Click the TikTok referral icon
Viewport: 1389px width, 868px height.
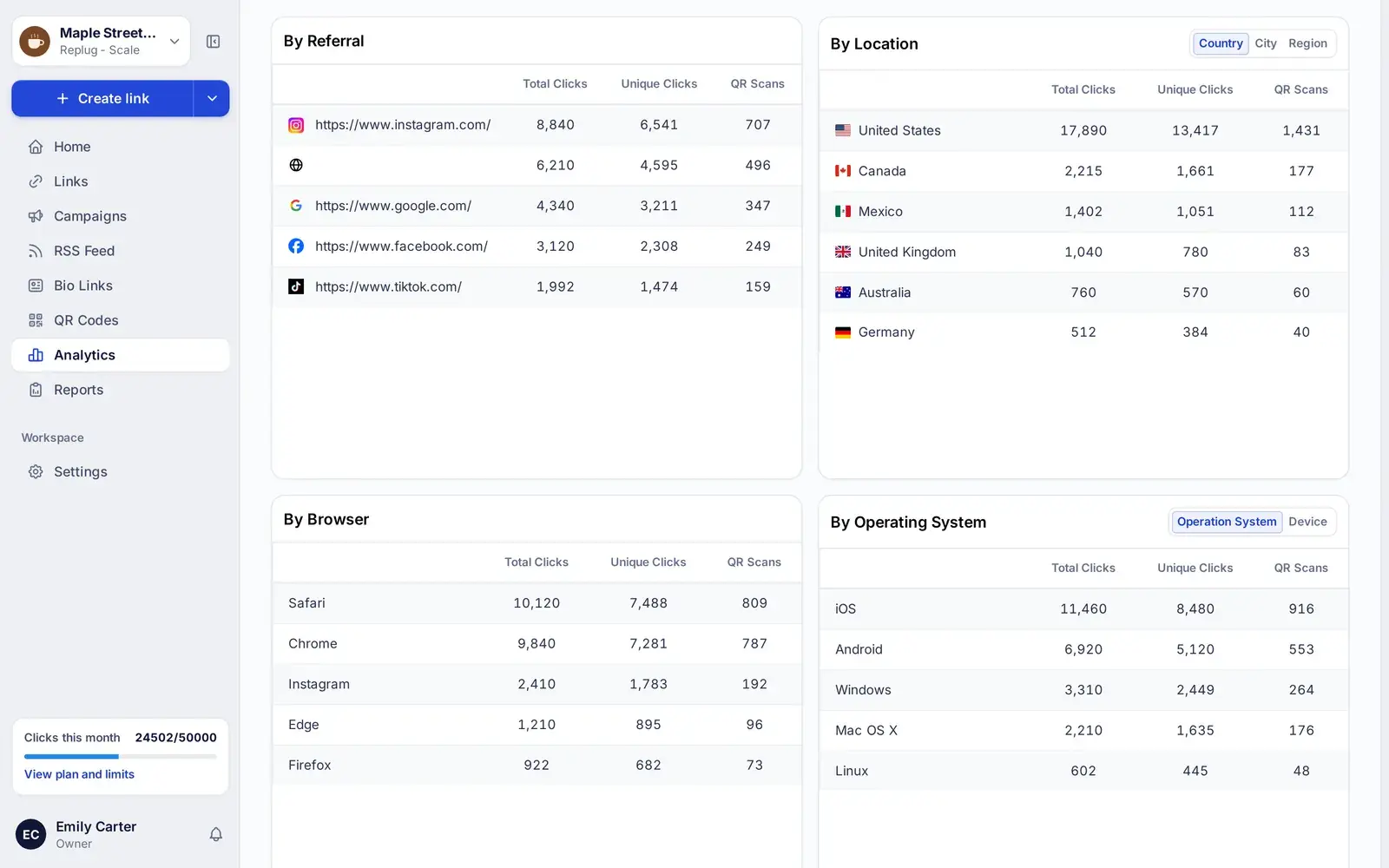pos(296,286)
